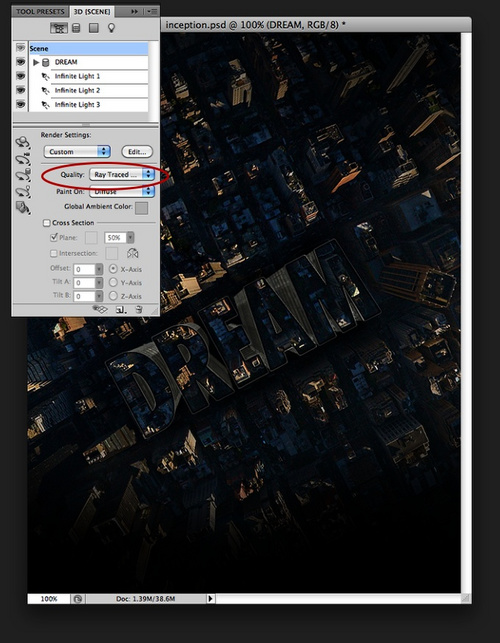Flip the cross section icon

[132, 253]
